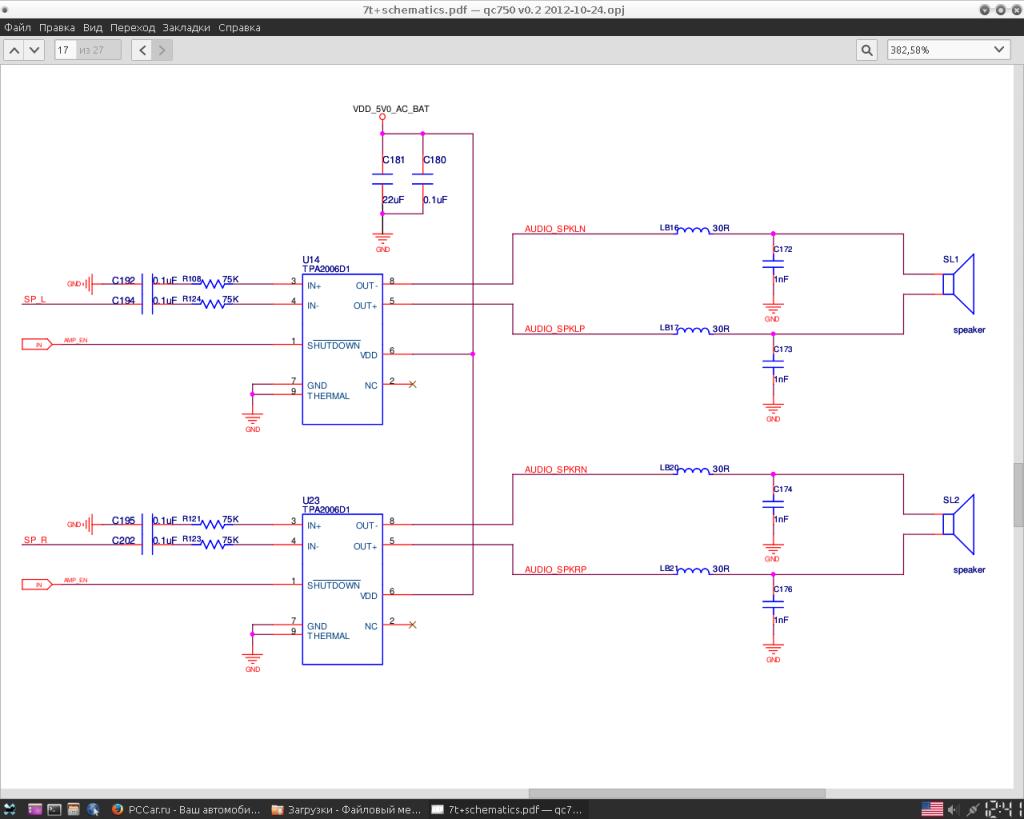Switch to Загрузки file manager taskbar window
Viewport: 1024px width, 819px height.
(347, 809)
